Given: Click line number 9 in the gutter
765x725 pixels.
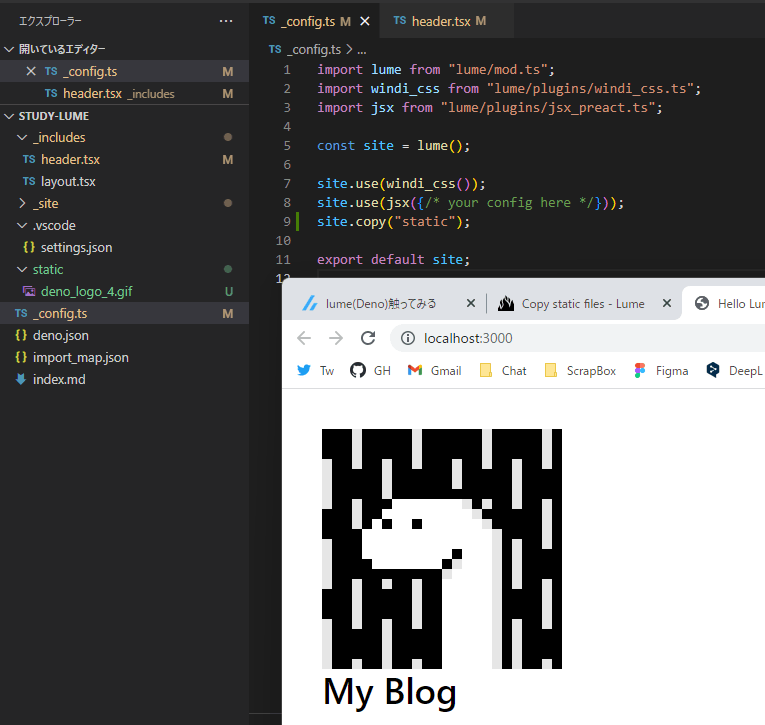Looking at the screenshot, I should tap(287, 222).
